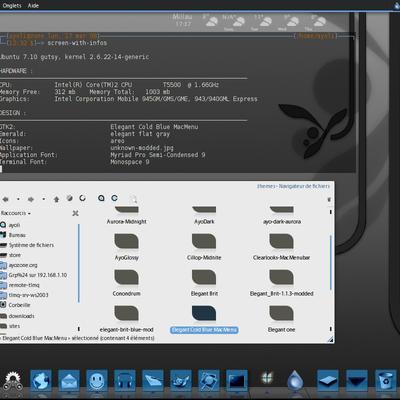Open the home folder toolbar icon
This screenshot has width=400, height=400.
coord(101,198)
